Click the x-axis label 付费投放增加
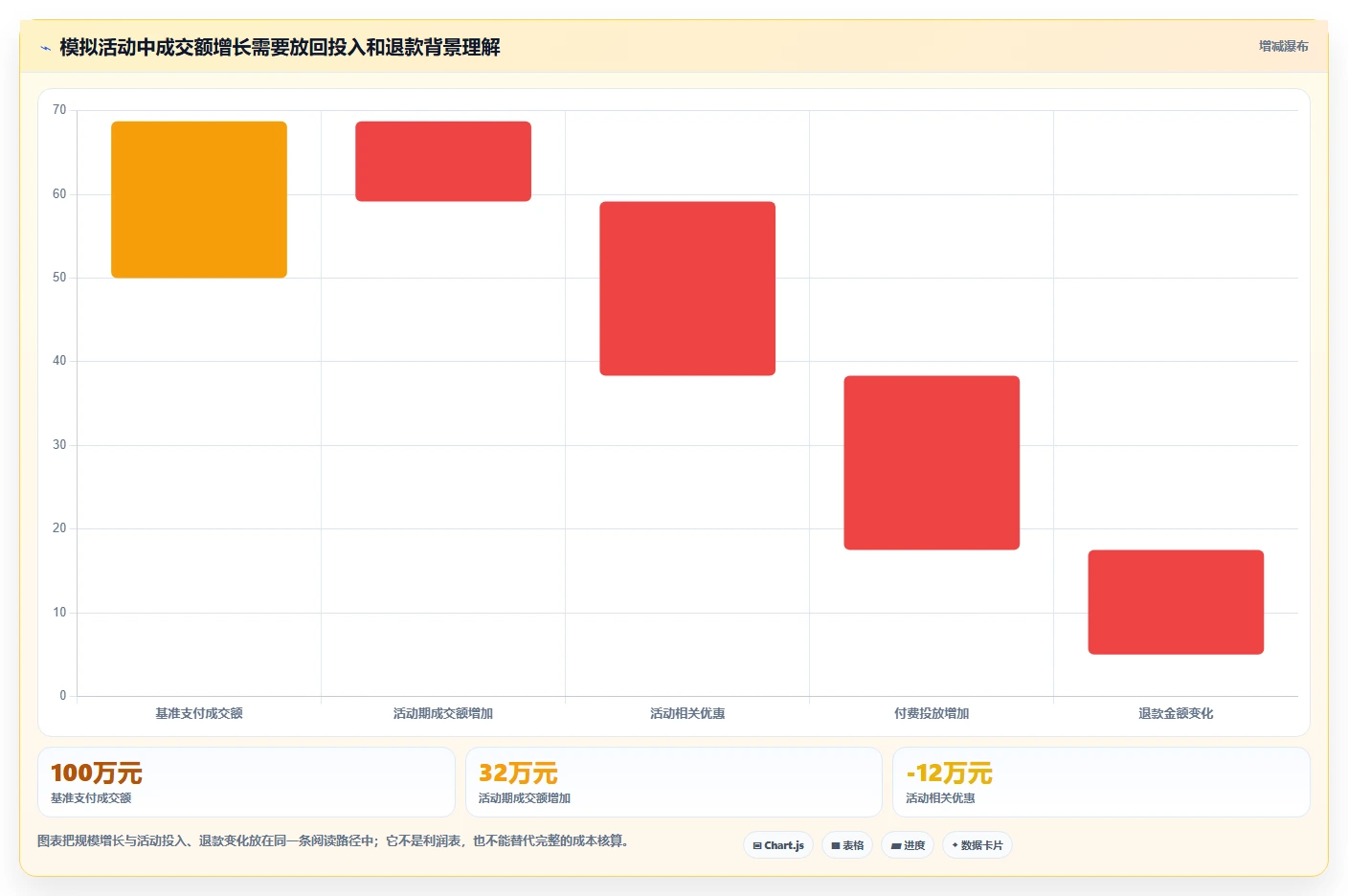This screenshot has width=1348, height=896. (x=932, y=713)
